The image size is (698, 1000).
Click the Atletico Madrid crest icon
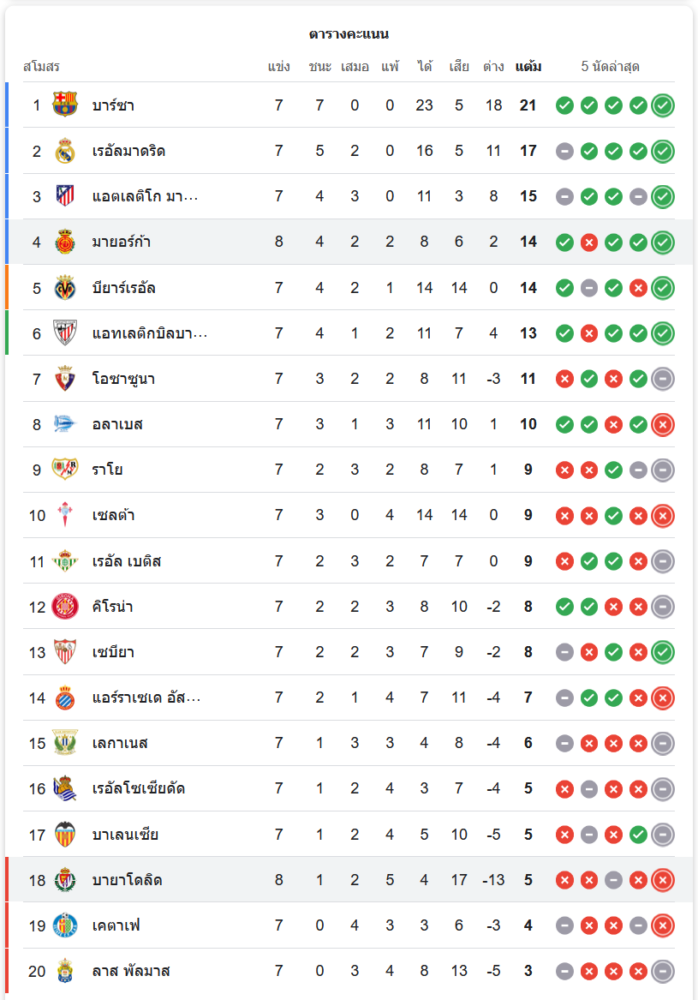tap(65, 196)
